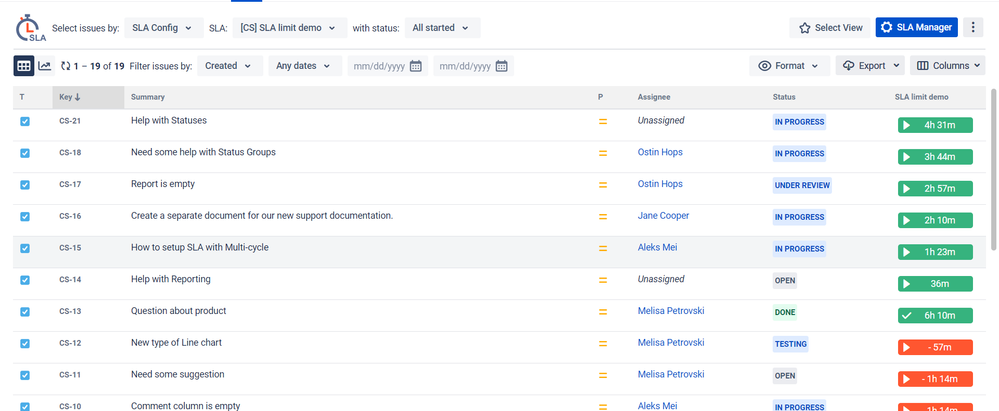Click the priority icon for CS-18
The image size is (999, 411).
603,153
